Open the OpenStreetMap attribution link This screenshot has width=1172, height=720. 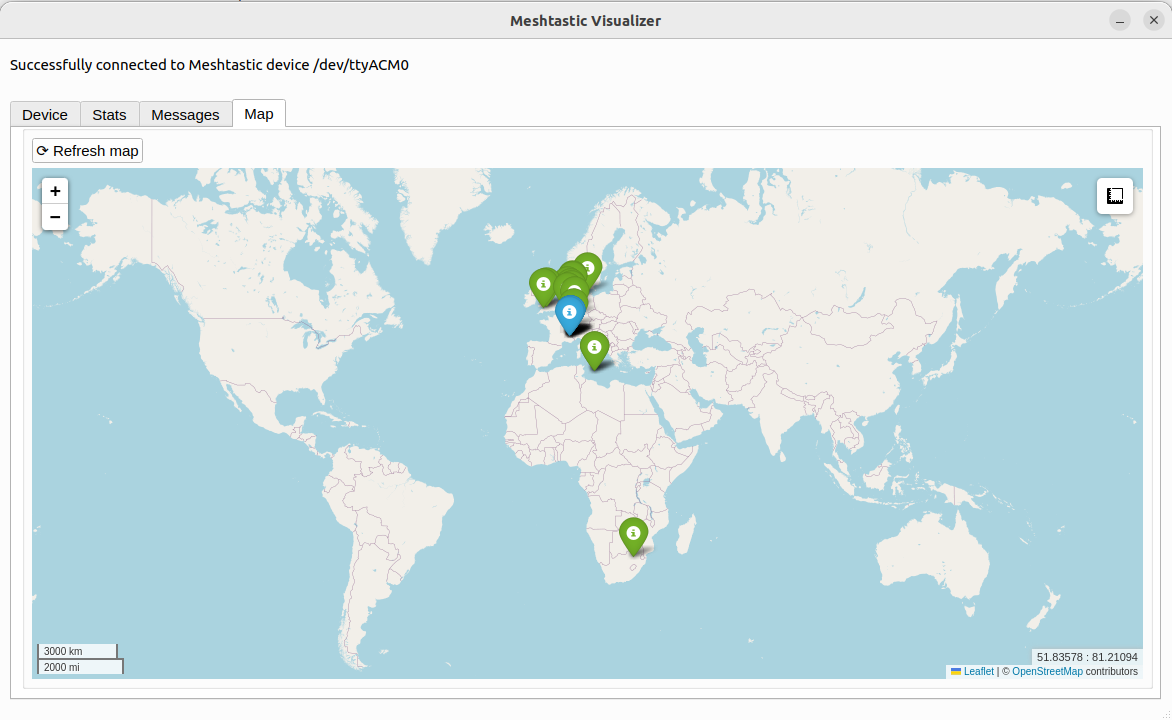pos(1047,671)
